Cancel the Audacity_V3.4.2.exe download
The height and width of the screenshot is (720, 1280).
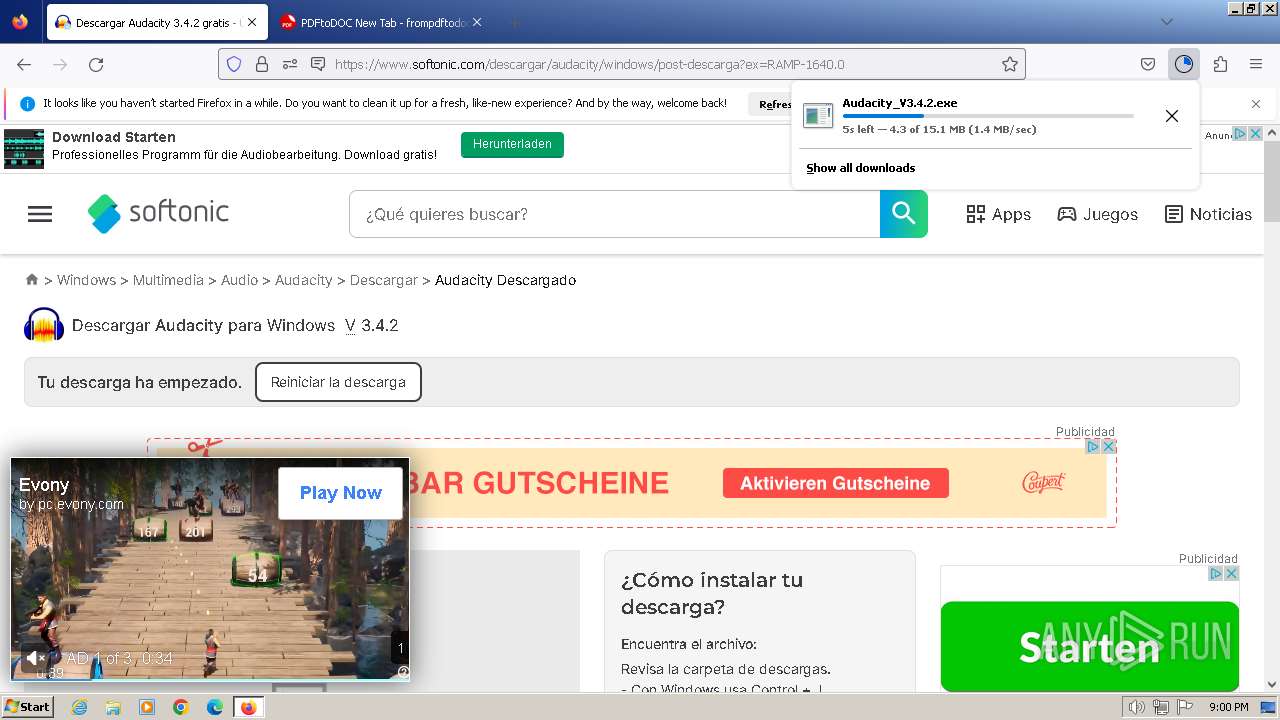point(1172,116)
